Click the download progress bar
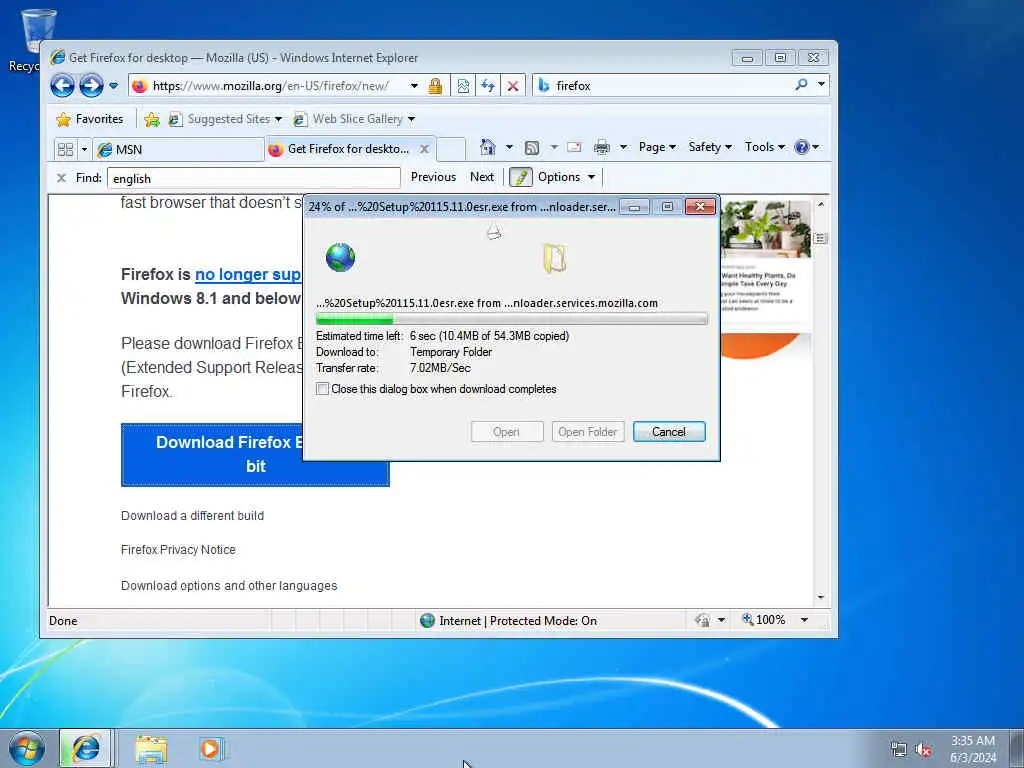Screen dimensions: 1024x768 pyautogui.click(x=511, y=319)
